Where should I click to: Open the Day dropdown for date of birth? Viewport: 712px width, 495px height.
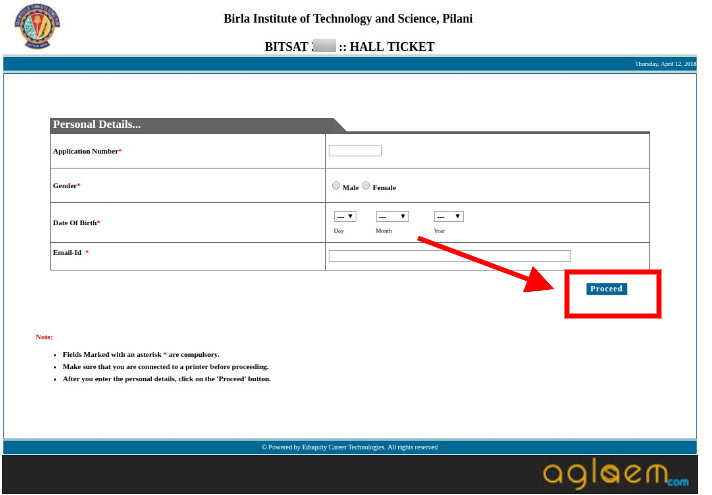(x=345, y=217)
